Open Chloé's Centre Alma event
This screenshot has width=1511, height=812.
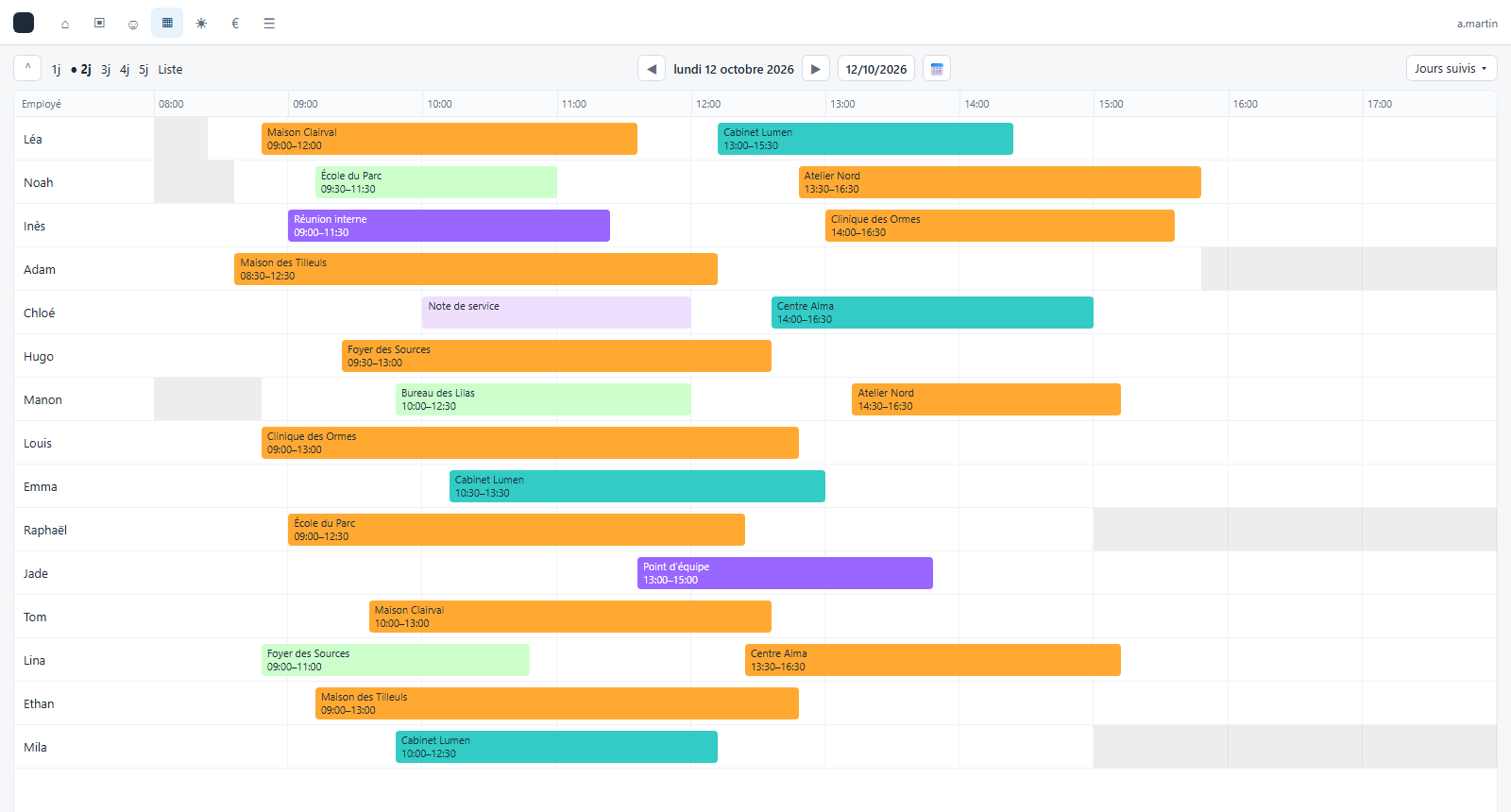coord(932,313)
